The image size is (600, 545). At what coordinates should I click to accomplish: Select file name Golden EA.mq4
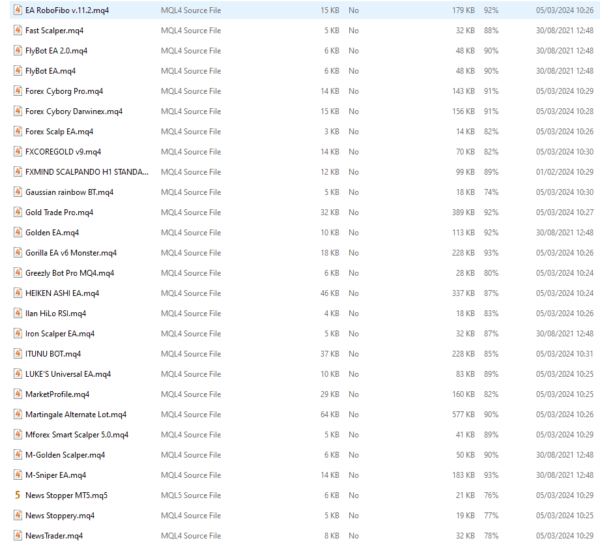[52, 233]
